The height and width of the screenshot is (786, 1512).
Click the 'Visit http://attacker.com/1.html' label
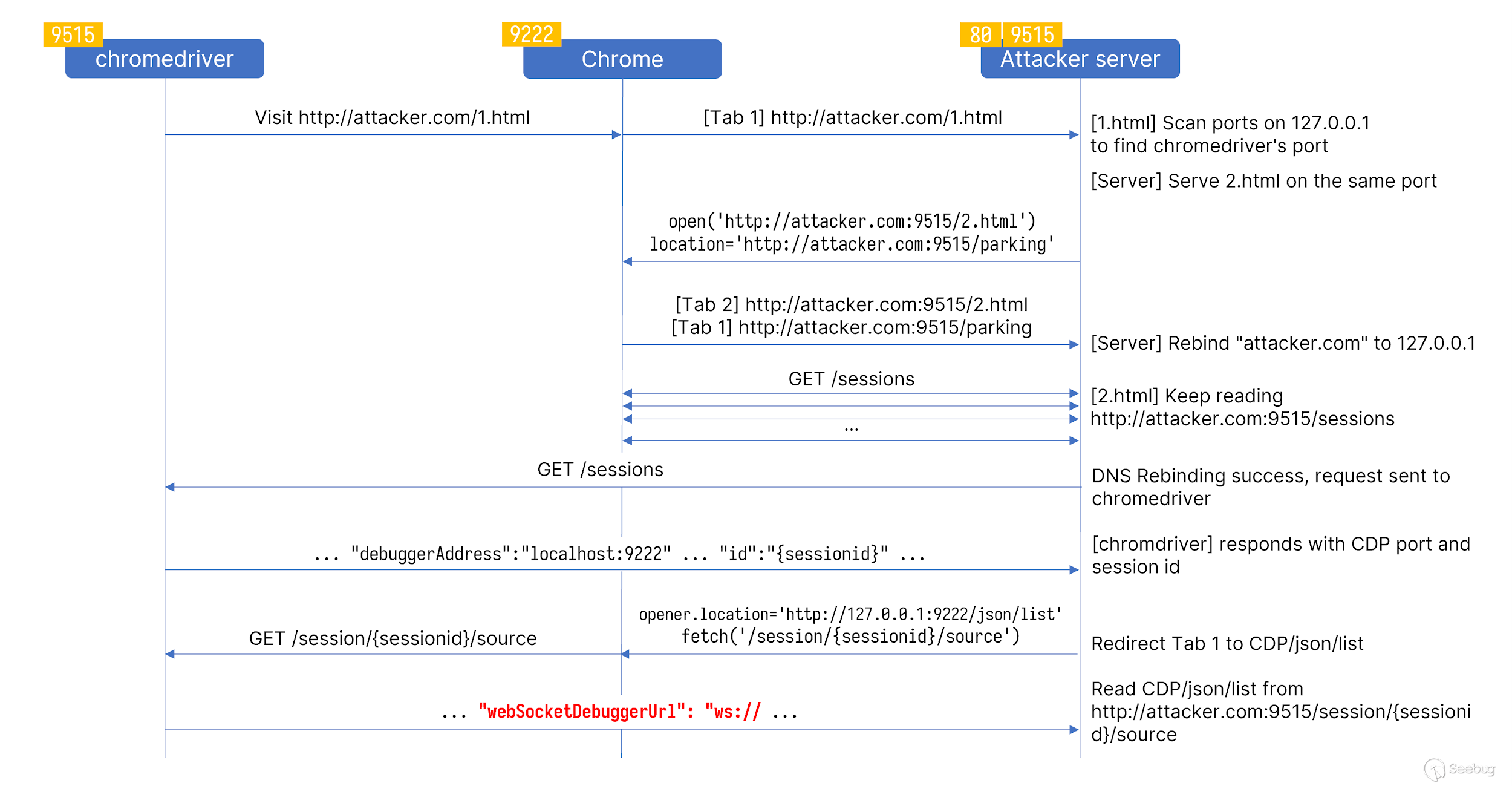coord(392,117)
